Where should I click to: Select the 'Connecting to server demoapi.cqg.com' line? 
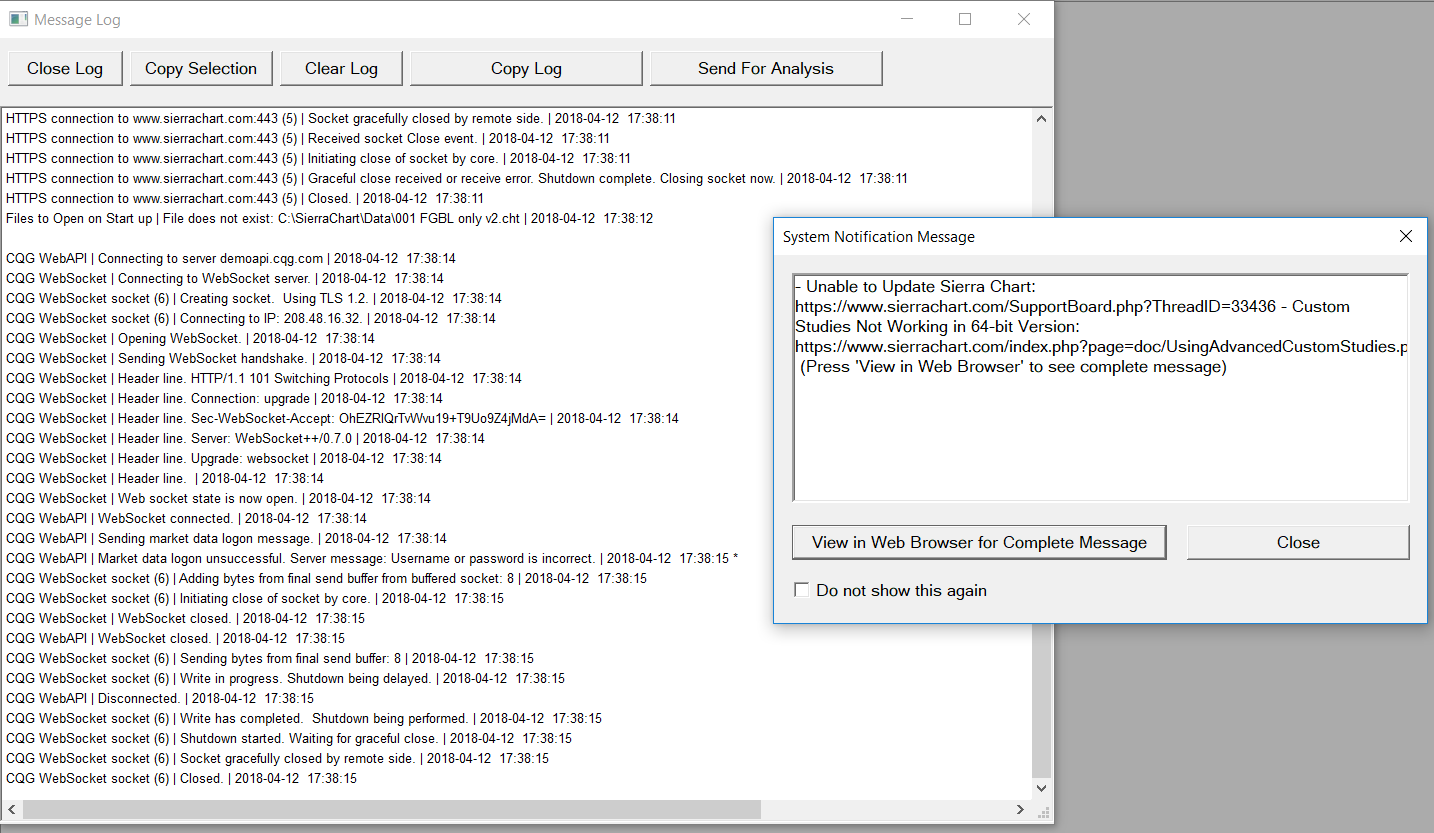231,258
